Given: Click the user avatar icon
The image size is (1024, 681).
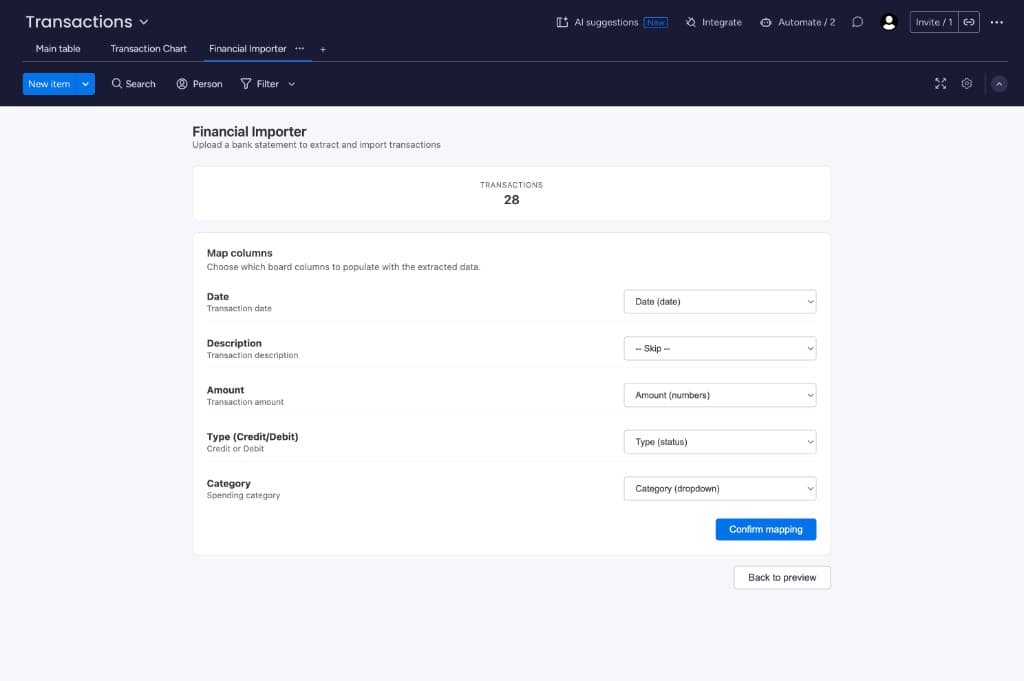Looking at the screenshot, I should click(x=889, y=22).
